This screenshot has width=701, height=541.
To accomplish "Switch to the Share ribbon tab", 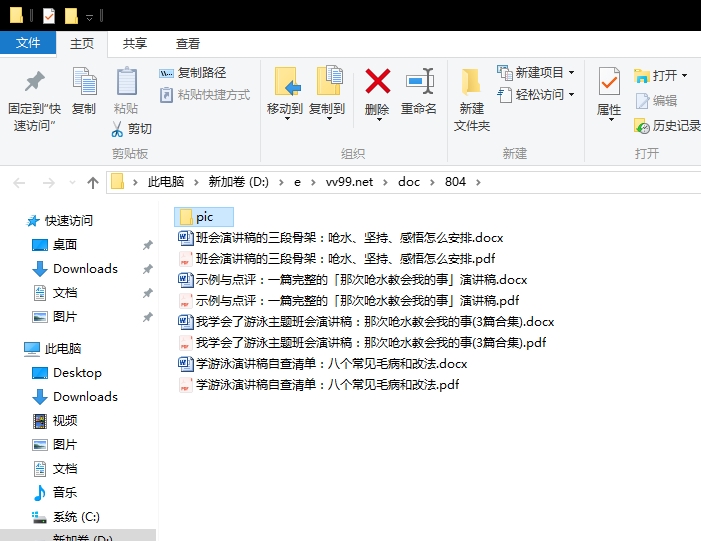I will coord(135,43).
